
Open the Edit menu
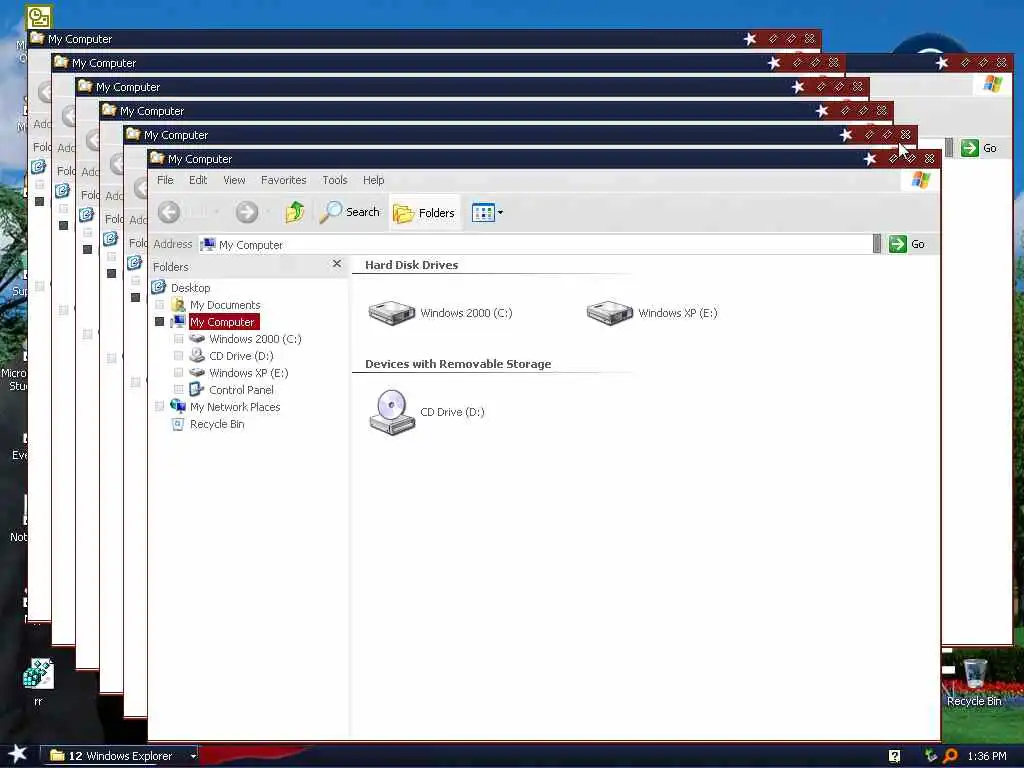coord(198,180)
